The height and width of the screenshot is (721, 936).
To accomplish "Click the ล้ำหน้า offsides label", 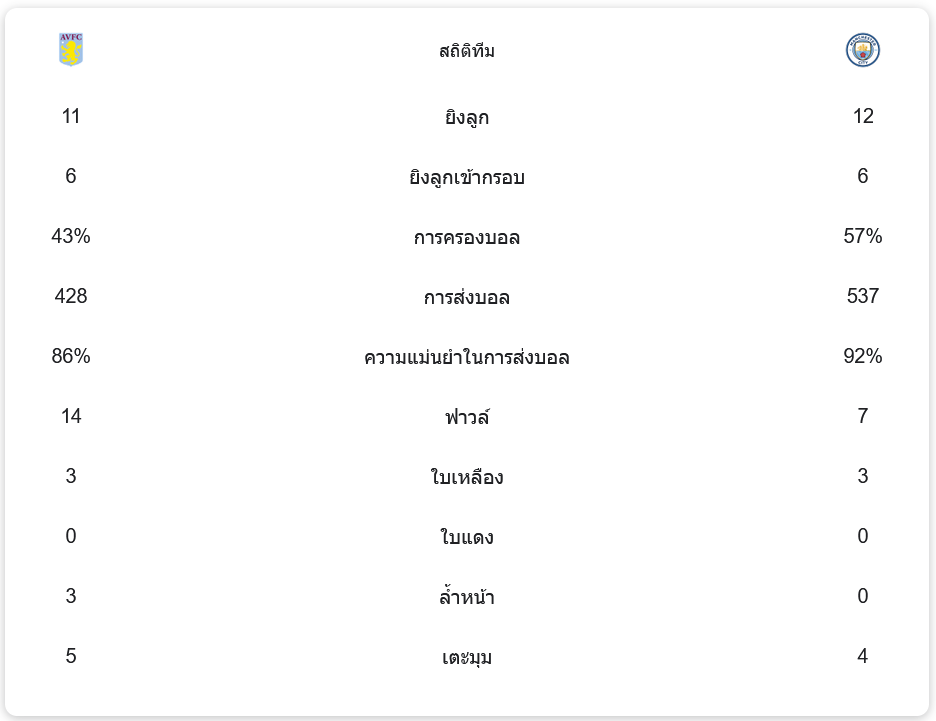I will (x=467, y=598).
